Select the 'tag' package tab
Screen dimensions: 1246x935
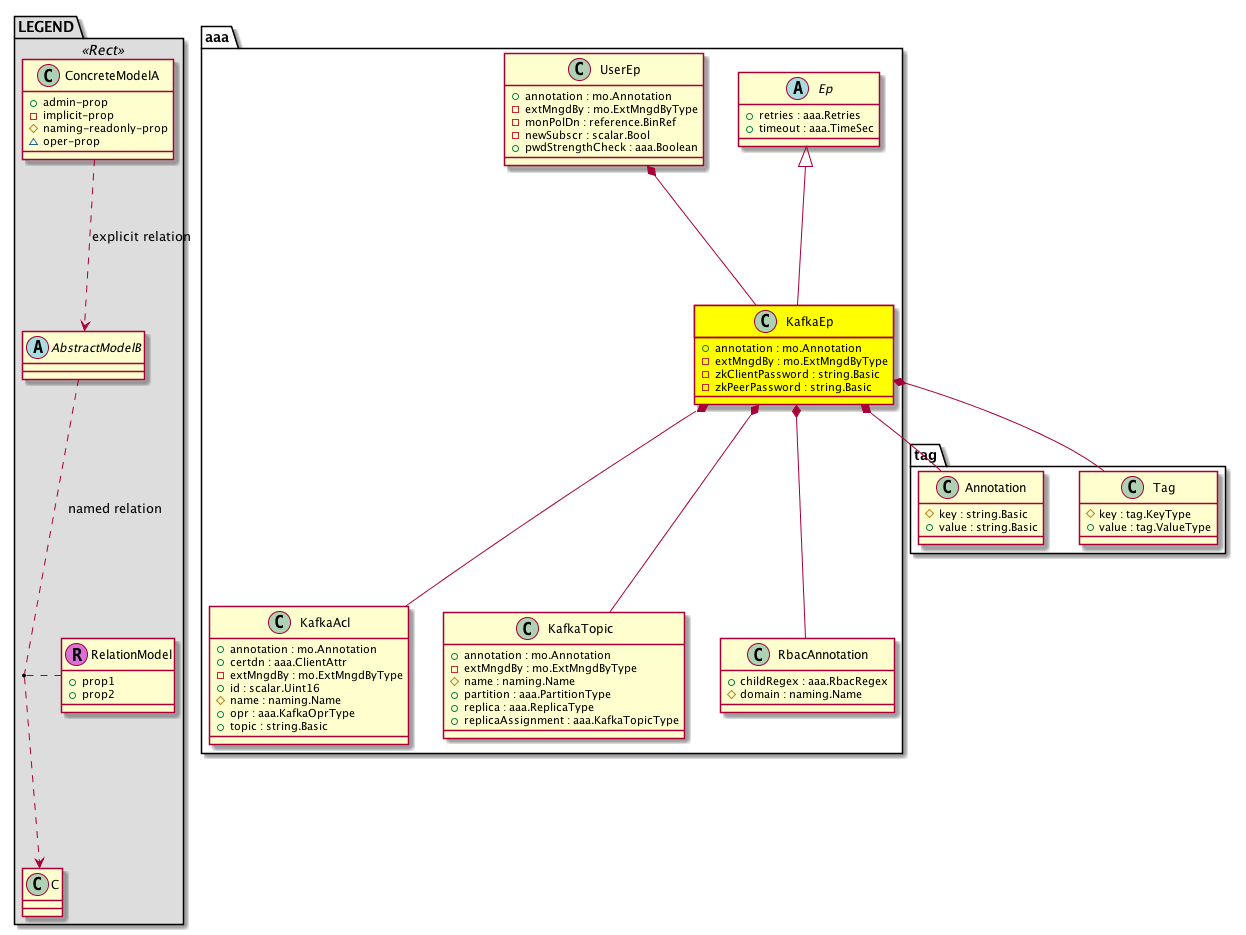925,455
